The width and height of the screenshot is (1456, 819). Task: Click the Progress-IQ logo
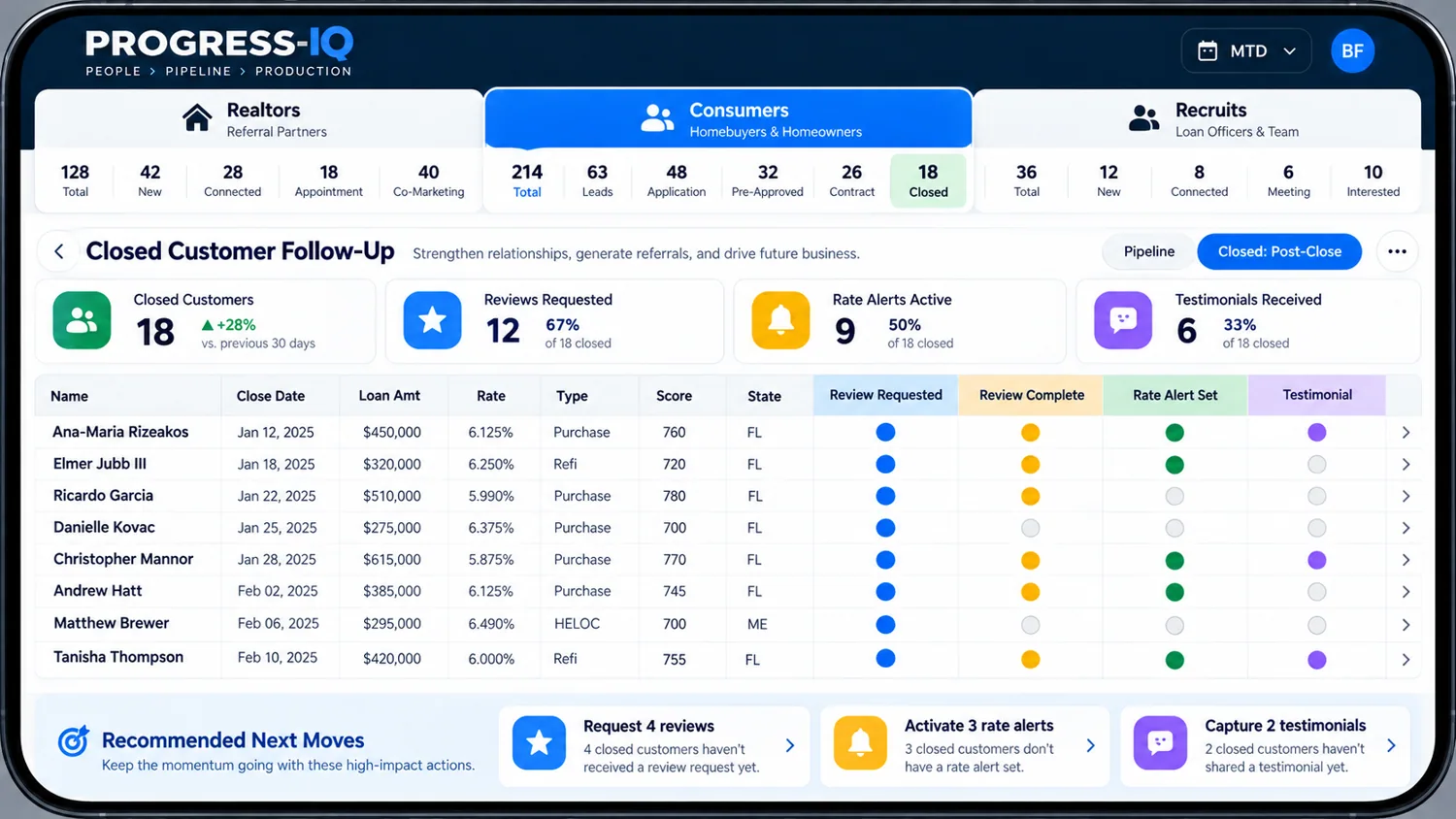(218, 51)
